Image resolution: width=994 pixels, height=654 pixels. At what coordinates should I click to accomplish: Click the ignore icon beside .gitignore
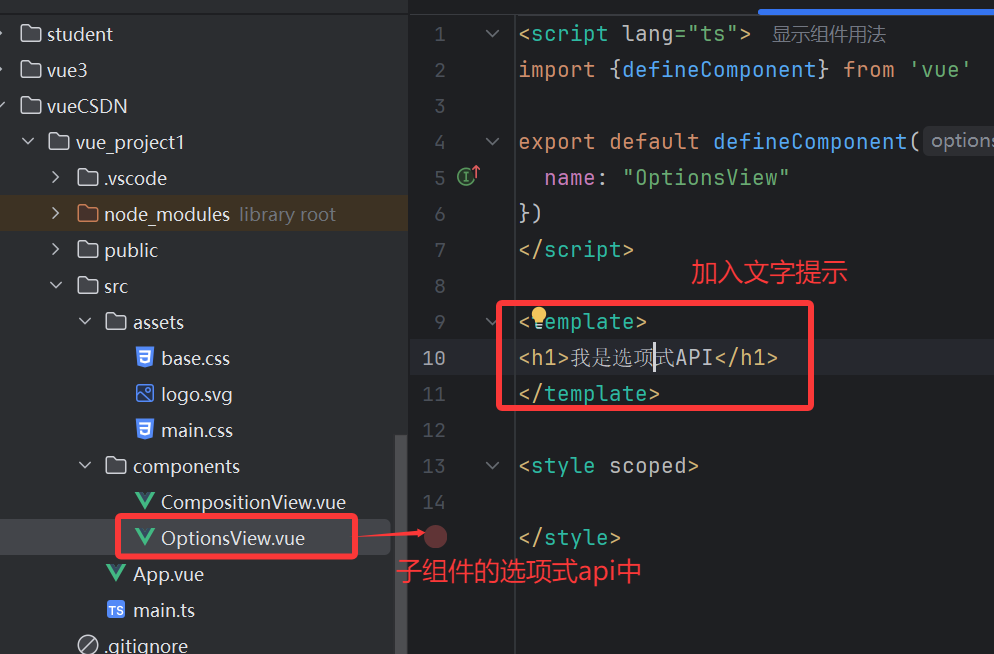[x=87, y=644]
